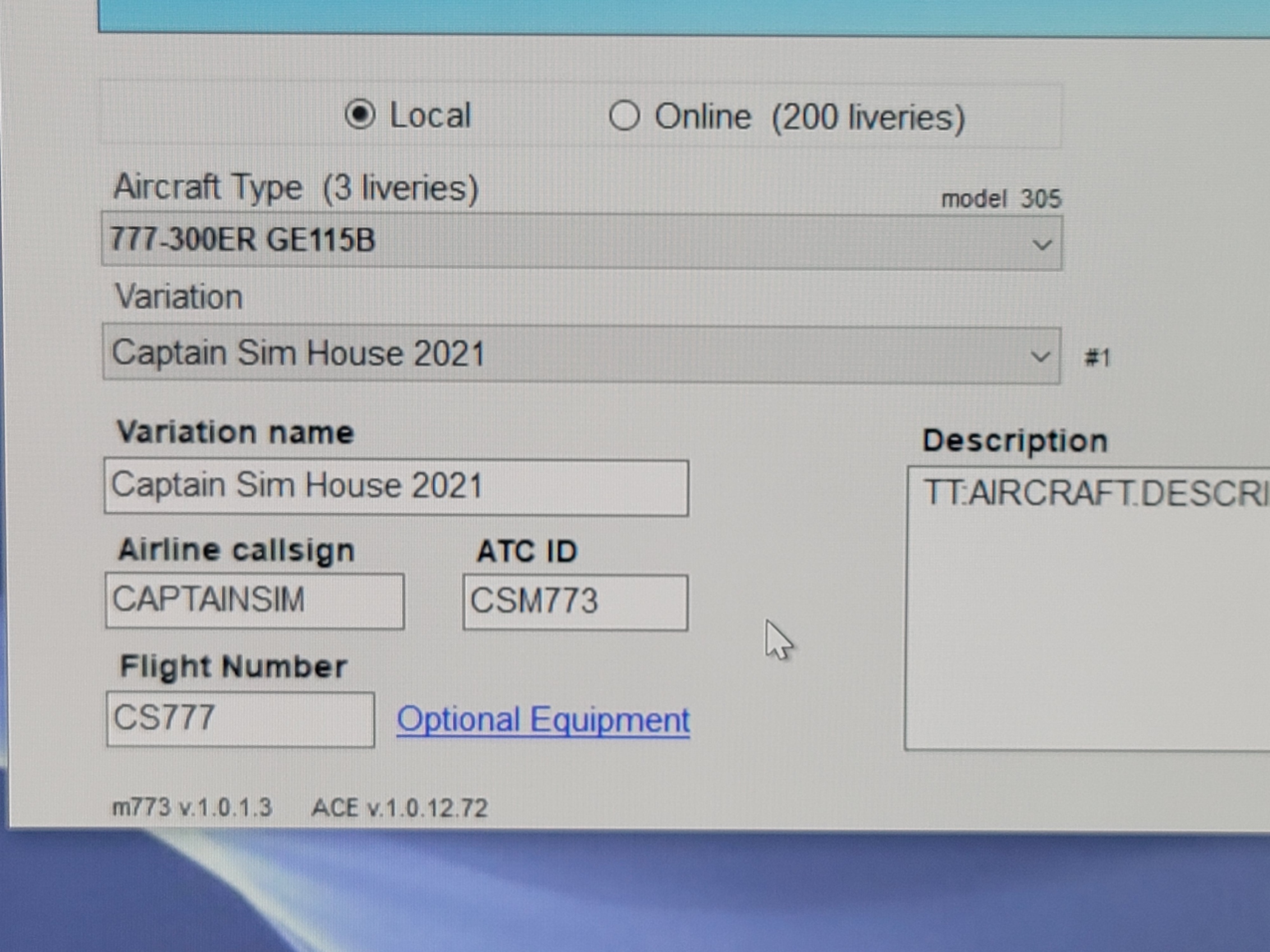Click the '#1' variation index label

coord(1097,358)
